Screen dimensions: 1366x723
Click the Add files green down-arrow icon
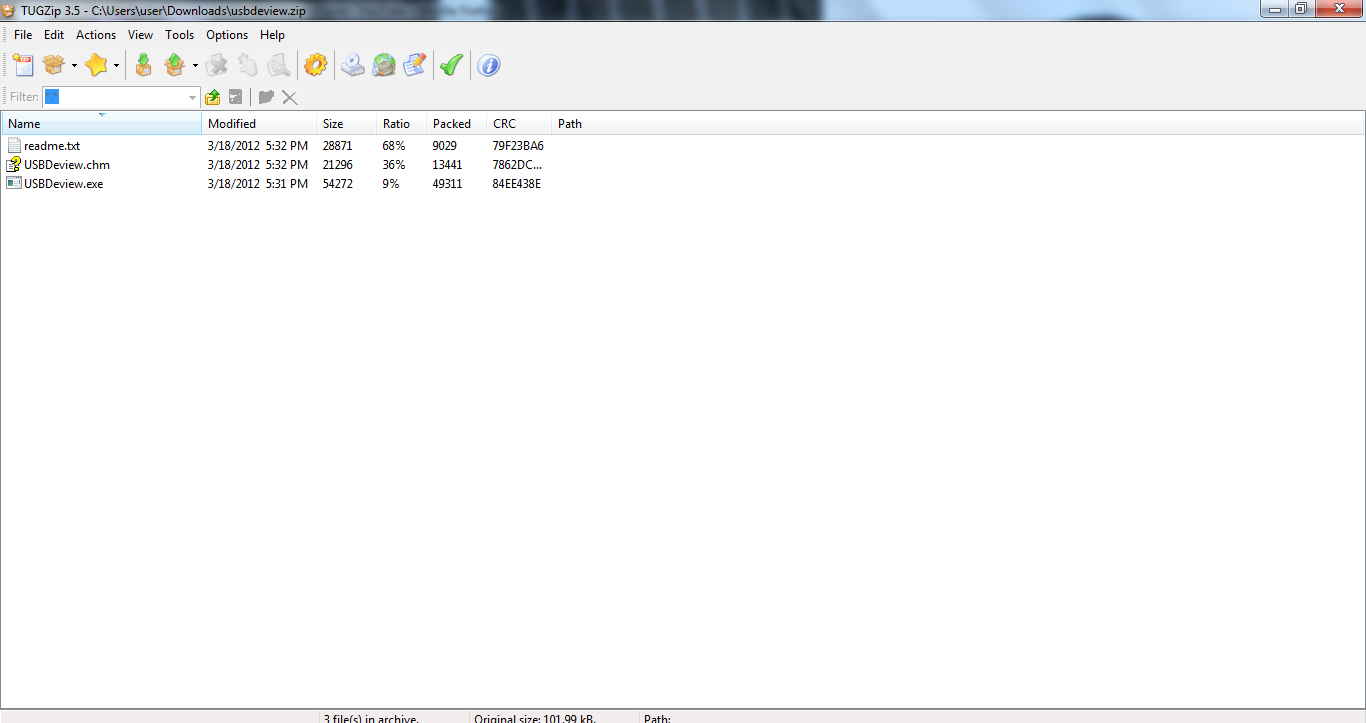[x=144, y=66]
